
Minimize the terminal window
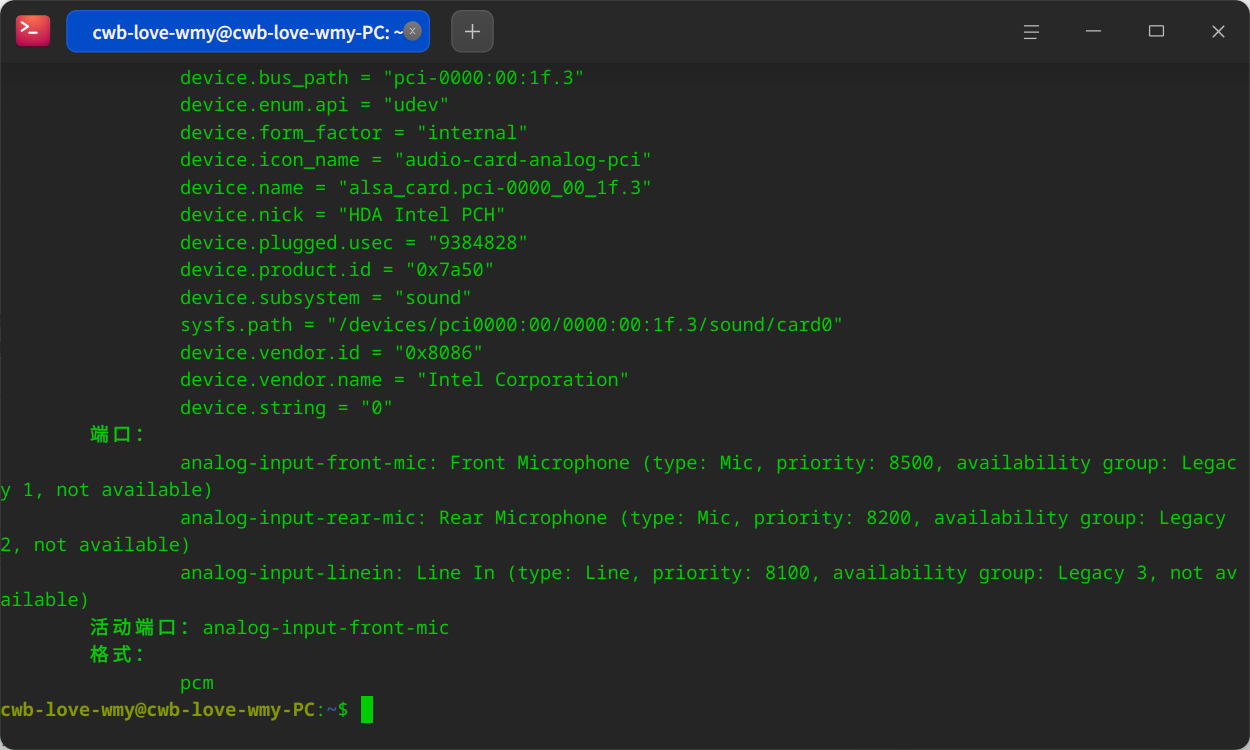click(x=1093, y=32)
